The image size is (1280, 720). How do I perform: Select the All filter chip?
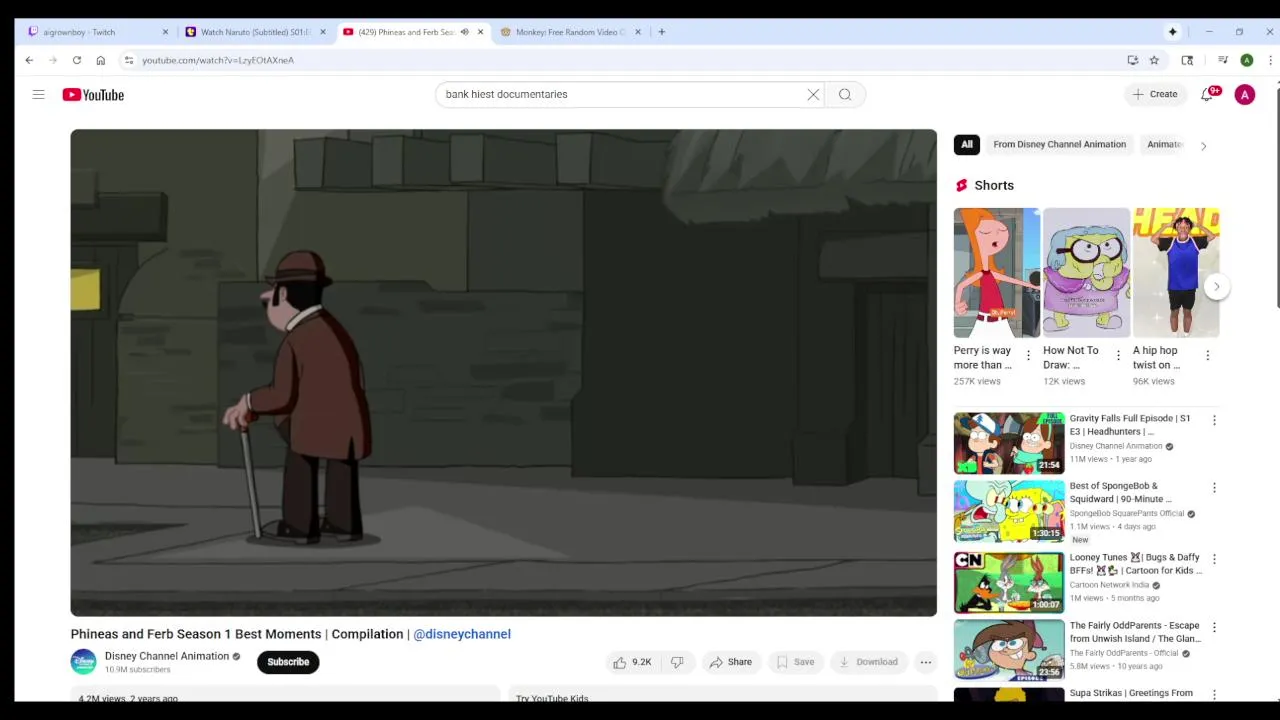(x=966, y=144)
